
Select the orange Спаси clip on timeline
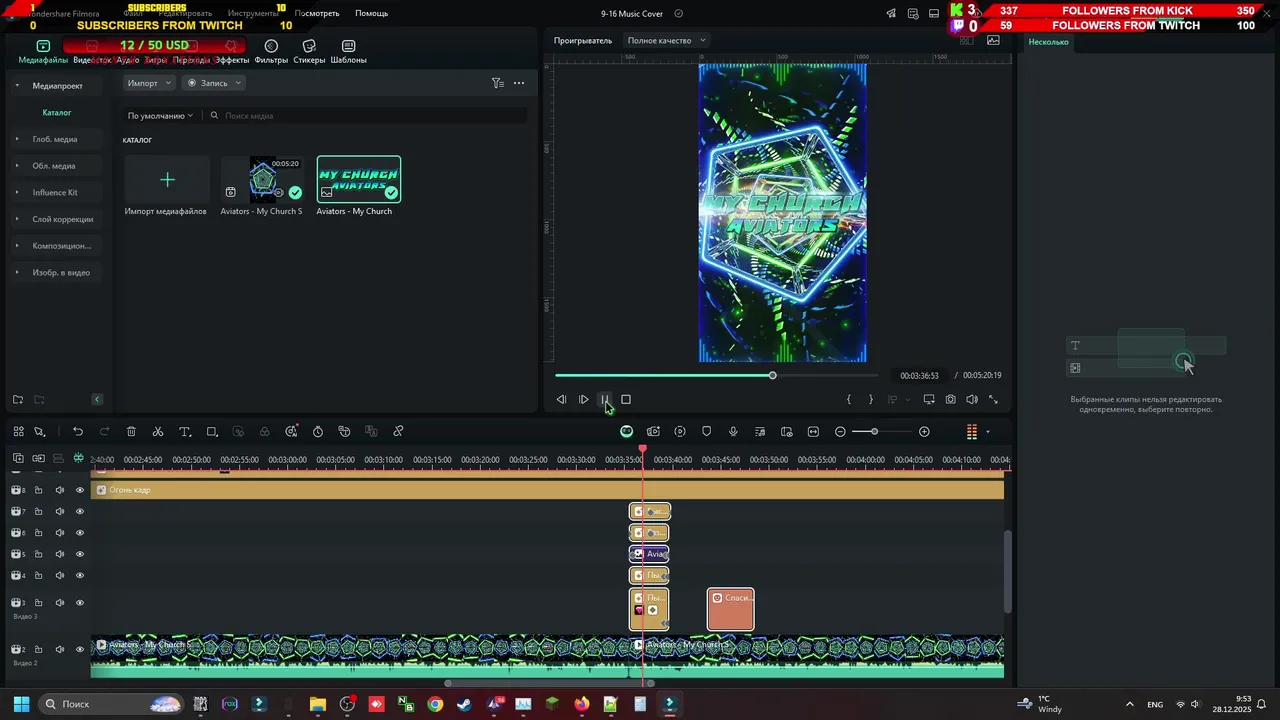click(731, 610)
